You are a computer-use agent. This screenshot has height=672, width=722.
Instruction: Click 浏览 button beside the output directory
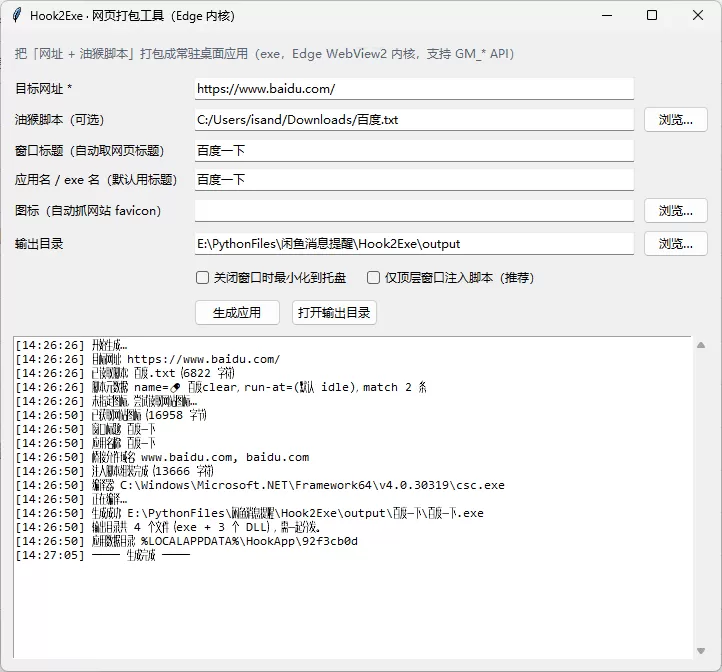(x=675, y=244)
